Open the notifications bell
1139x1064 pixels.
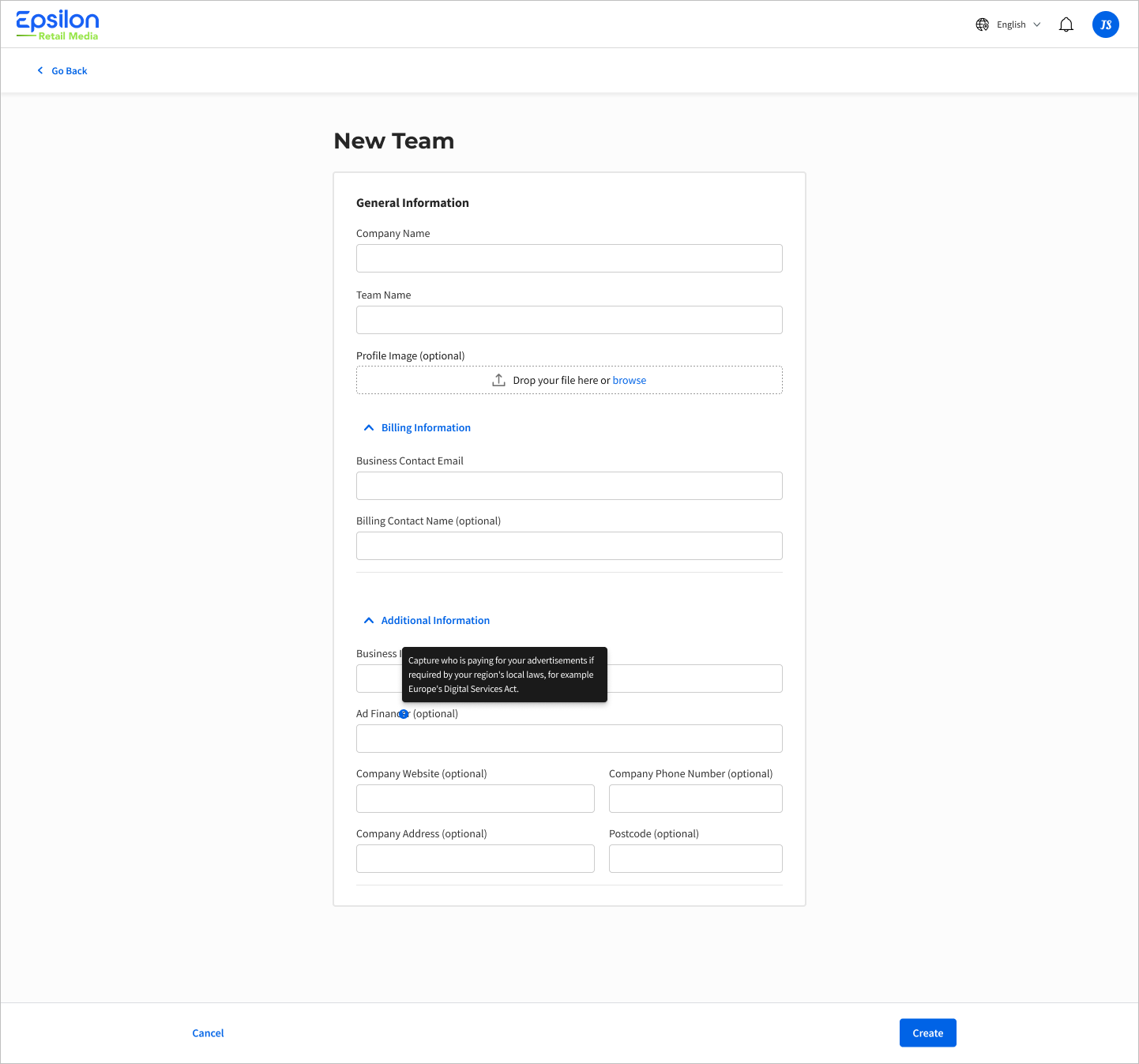[1066, 24]
